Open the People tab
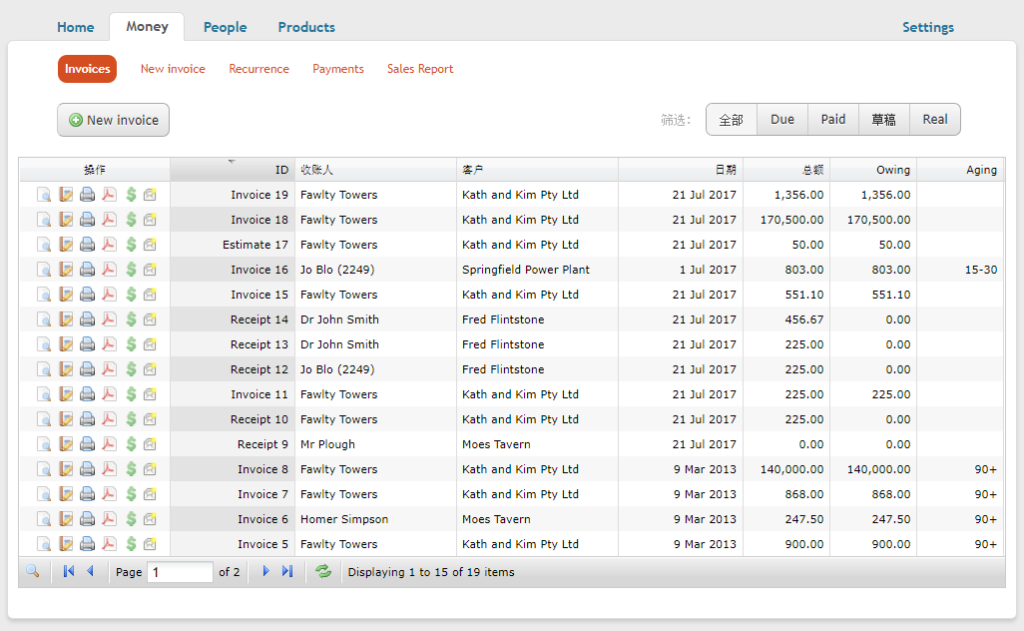 click(225, 27)
